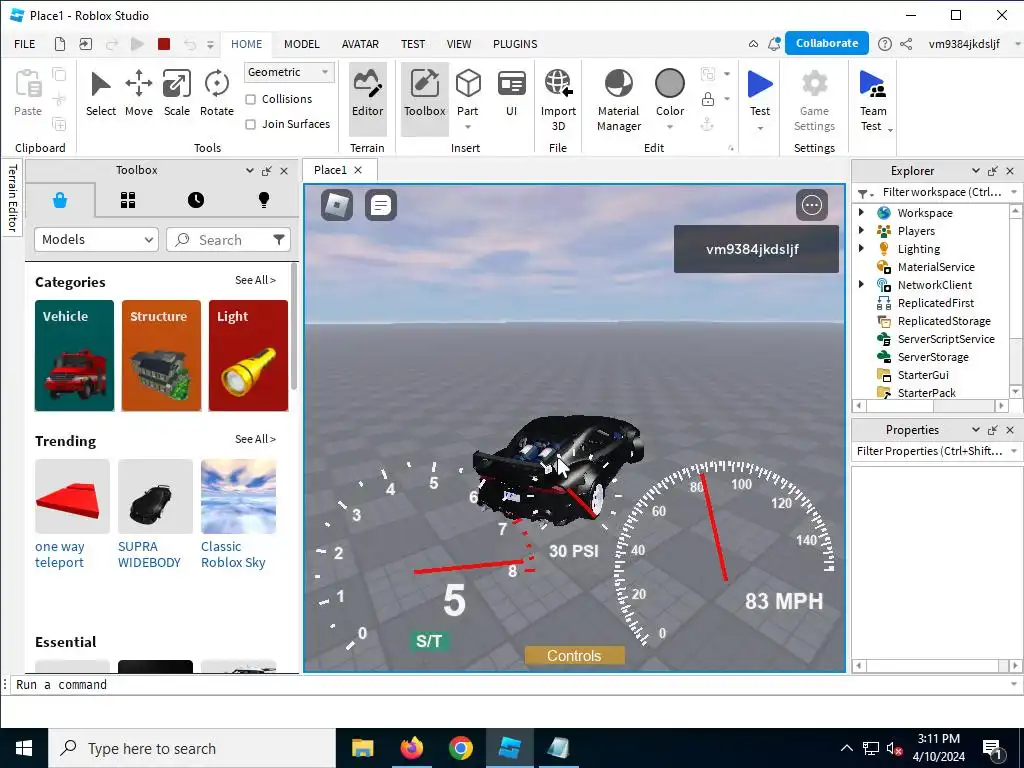
Task: Expand the Workspace tree node
Action: (861, 212)
